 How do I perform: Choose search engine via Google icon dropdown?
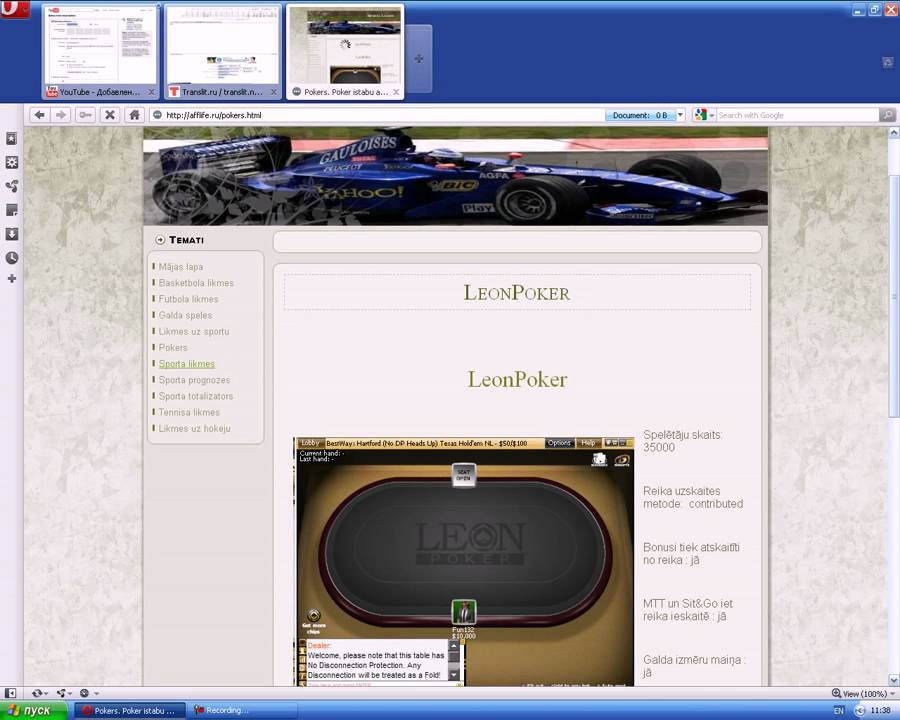[x=704, y=115]
